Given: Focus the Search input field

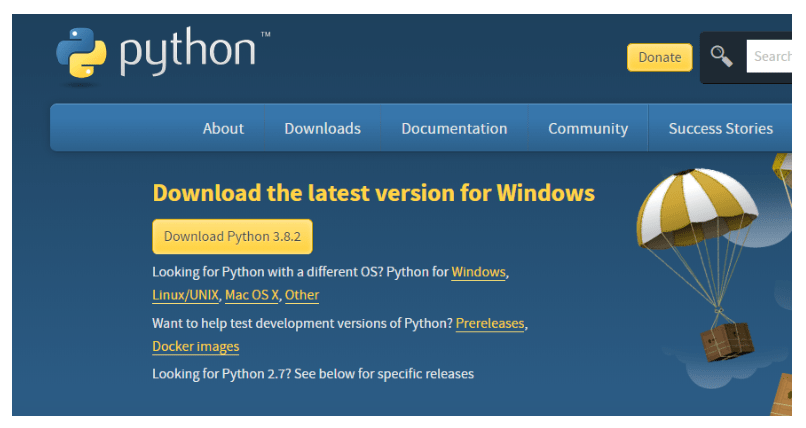Looking at the screenshot, I should 770,56.
